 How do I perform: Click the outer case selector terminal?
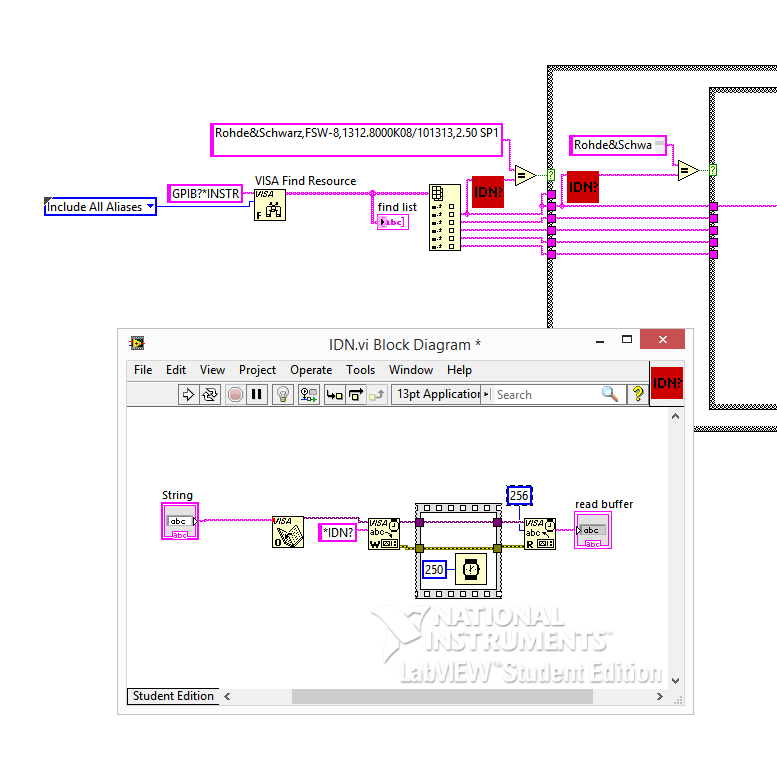[x=551, y=175]
